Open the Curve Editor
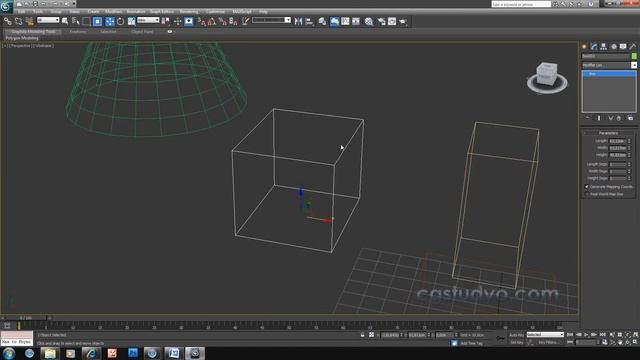Screen dimensions: 640x360 (x=345, y=21)
